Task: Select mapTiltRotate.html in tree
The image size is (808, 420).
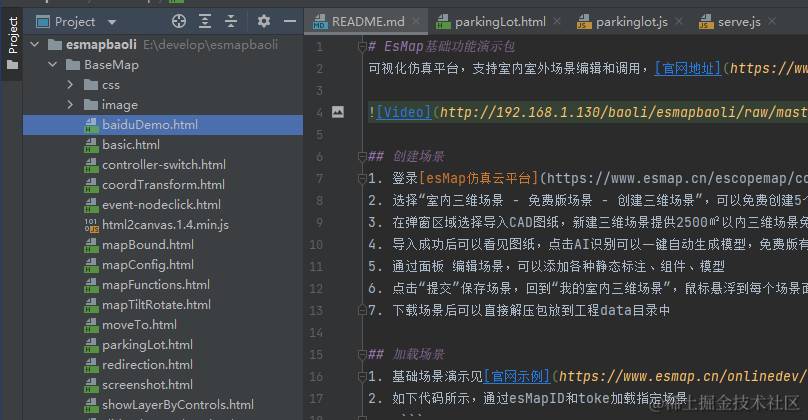Action: [x=163, y=305]
